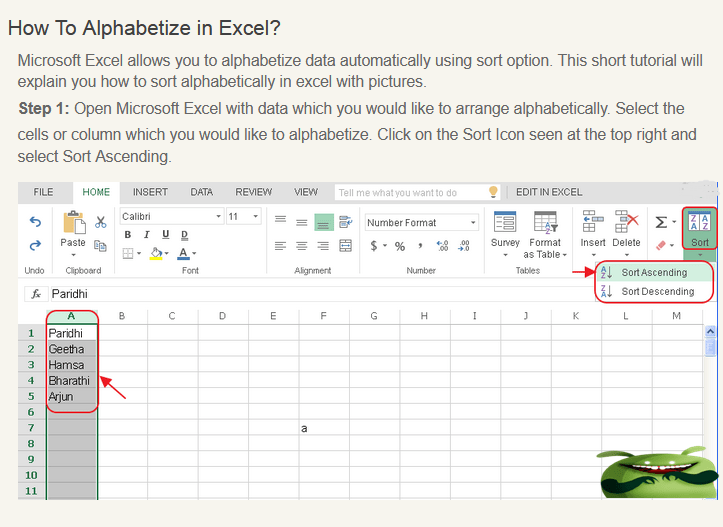Open the DATA ribbon tab

[x=201, y=192]
